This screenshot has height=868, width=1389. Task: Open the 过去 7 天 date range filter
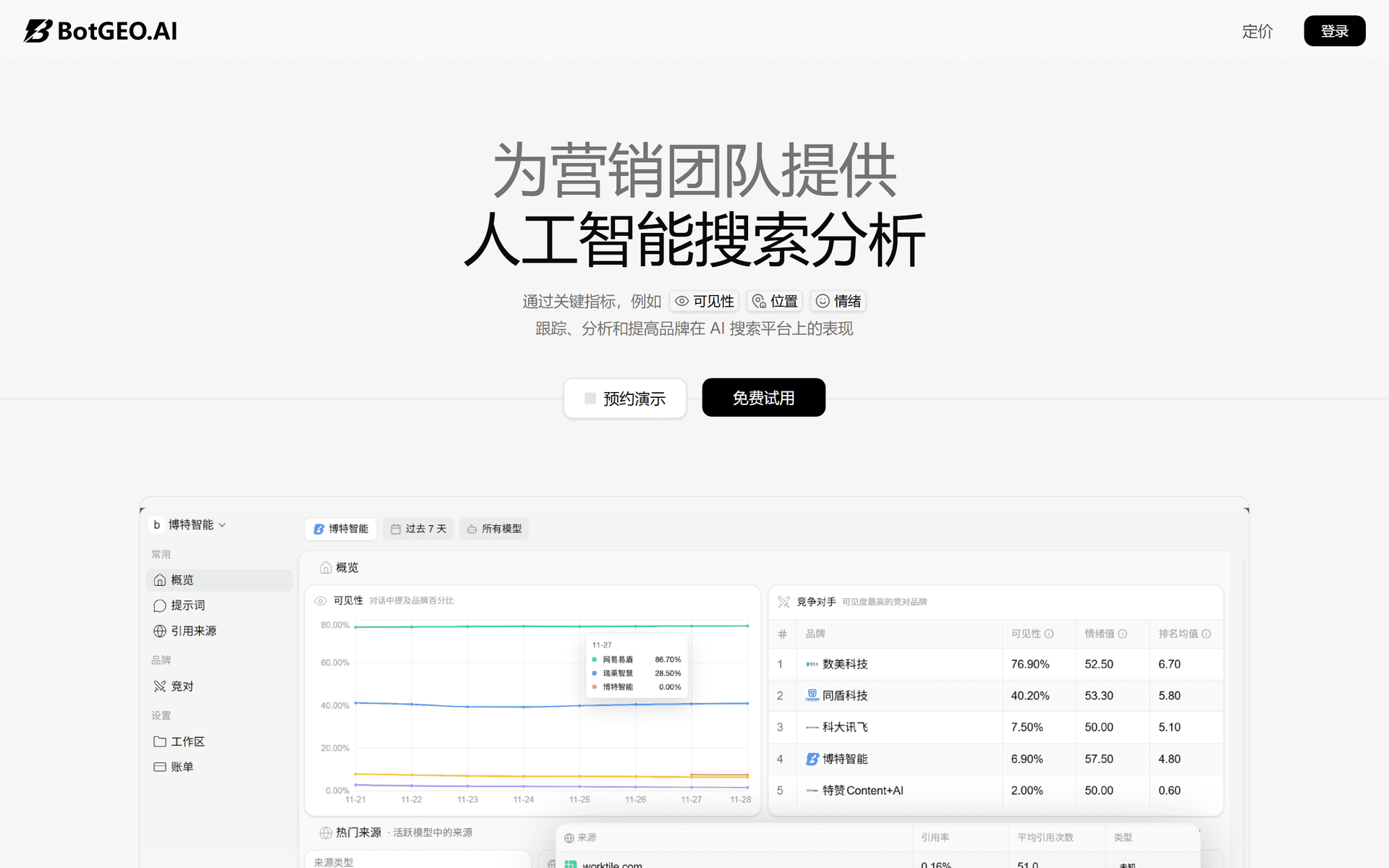[x=418, y=529]
